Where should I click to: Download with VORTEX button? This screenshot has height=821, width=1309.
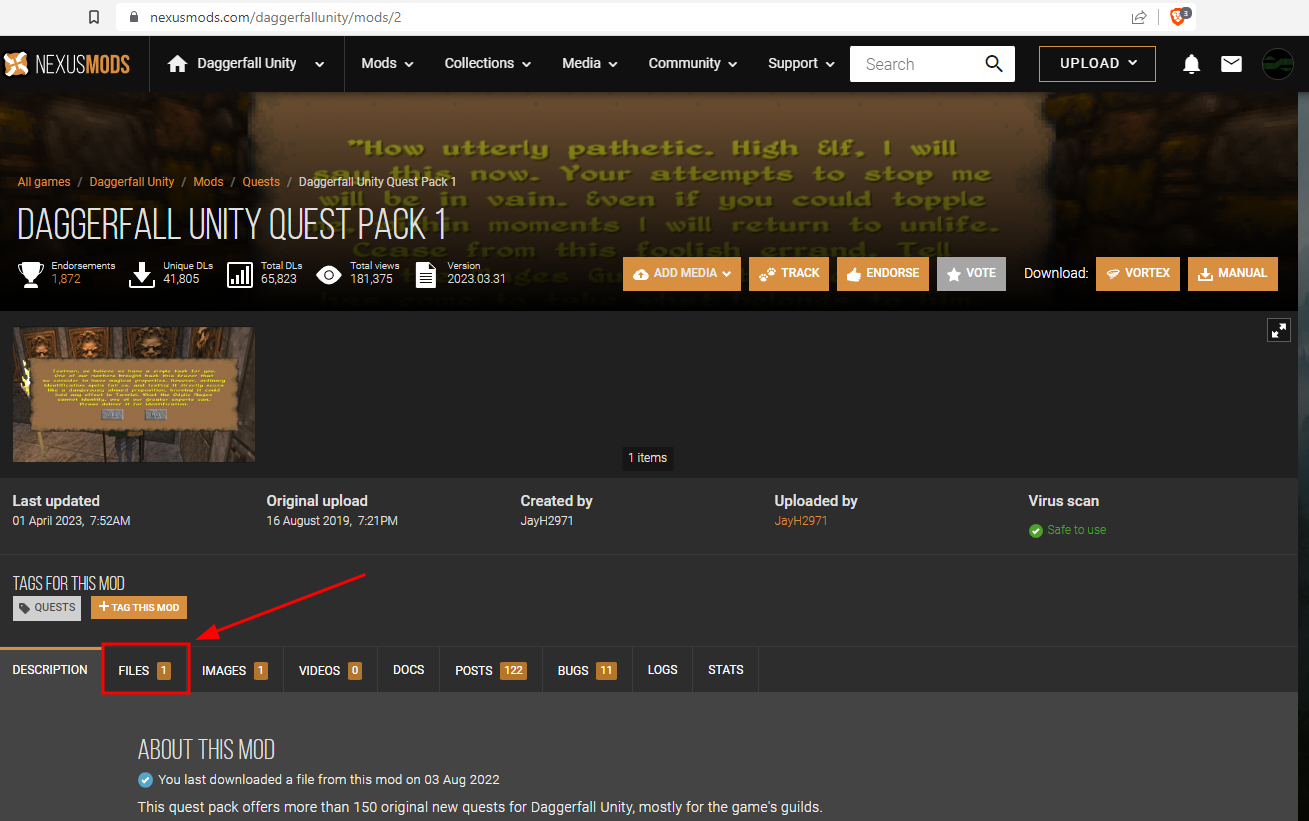pyautogui.click(x=1138, y=273)
